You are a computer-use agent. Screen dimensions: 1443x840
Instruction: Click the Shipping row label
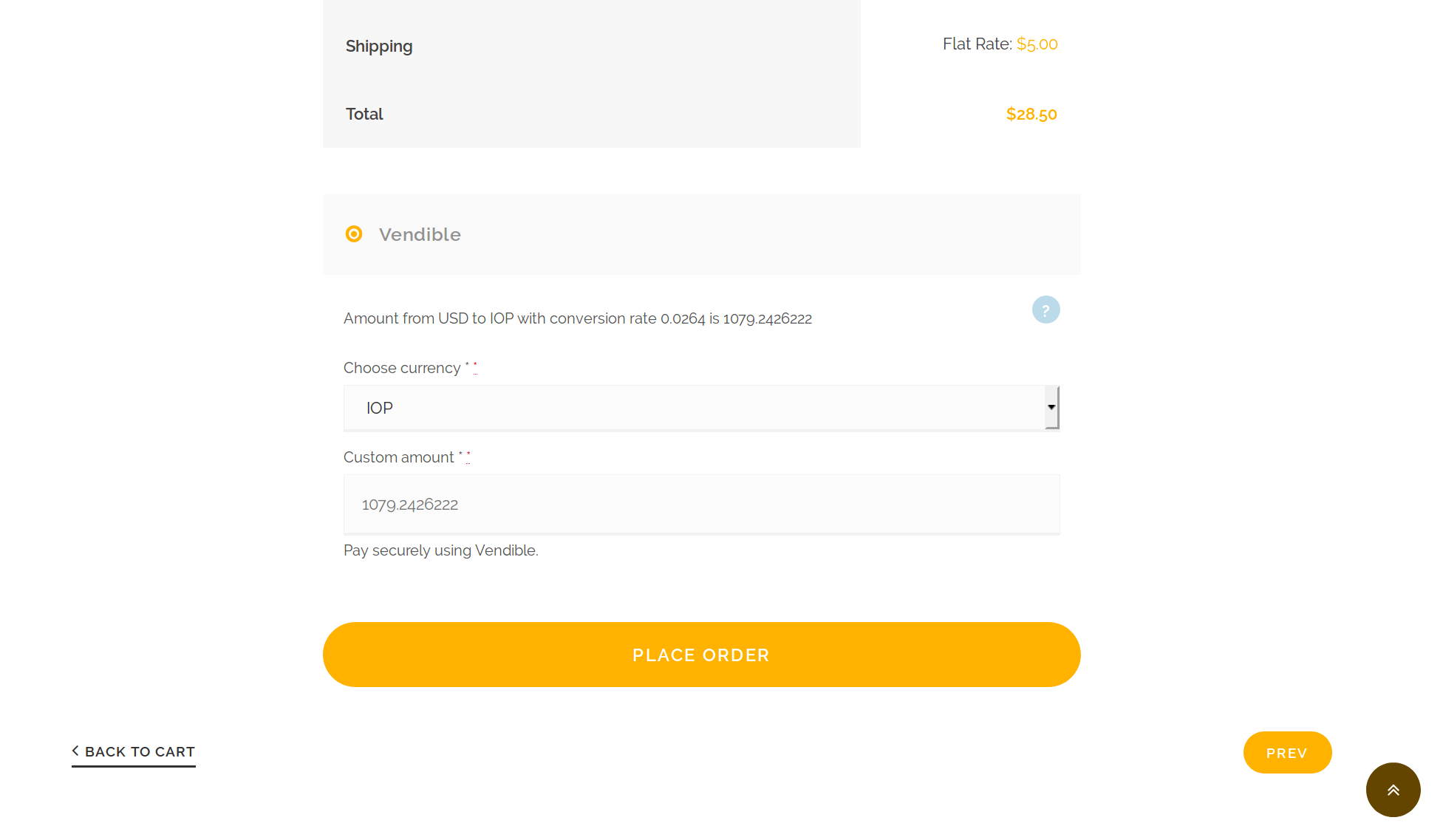pos(379,47)
